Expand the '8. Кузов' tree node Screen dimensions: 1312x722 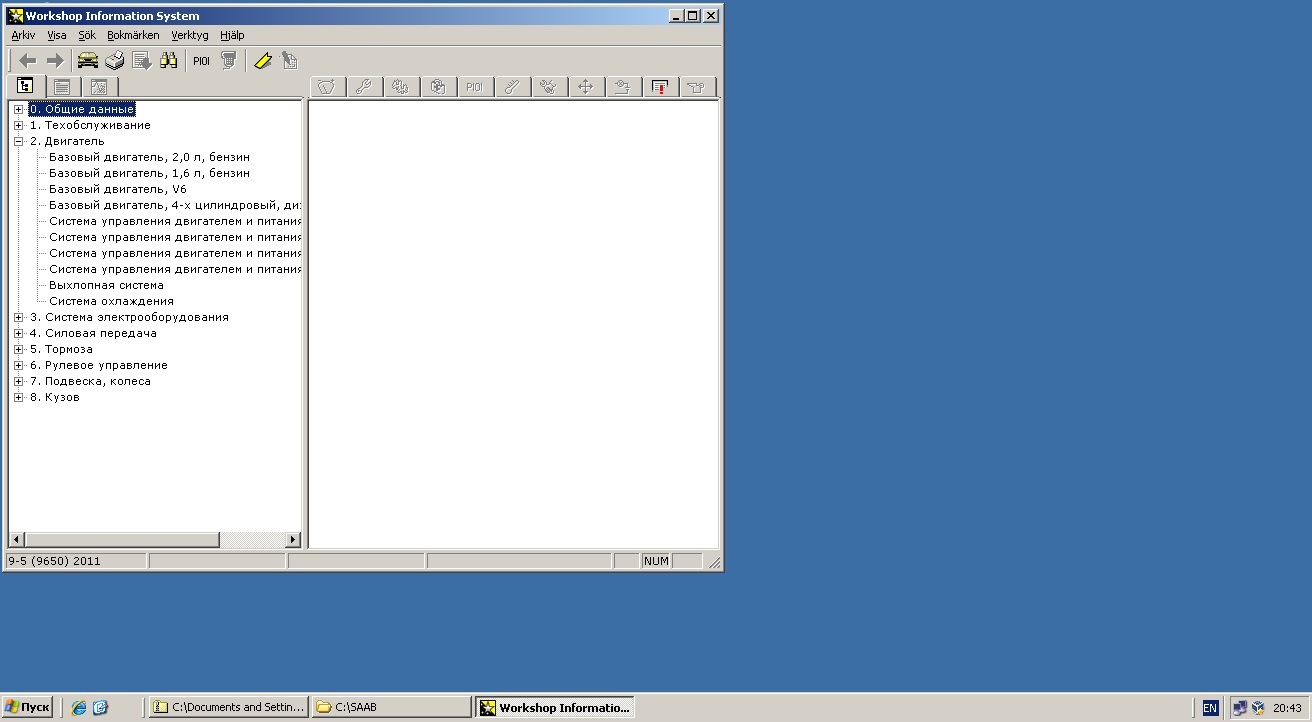[x=19, y=397]
